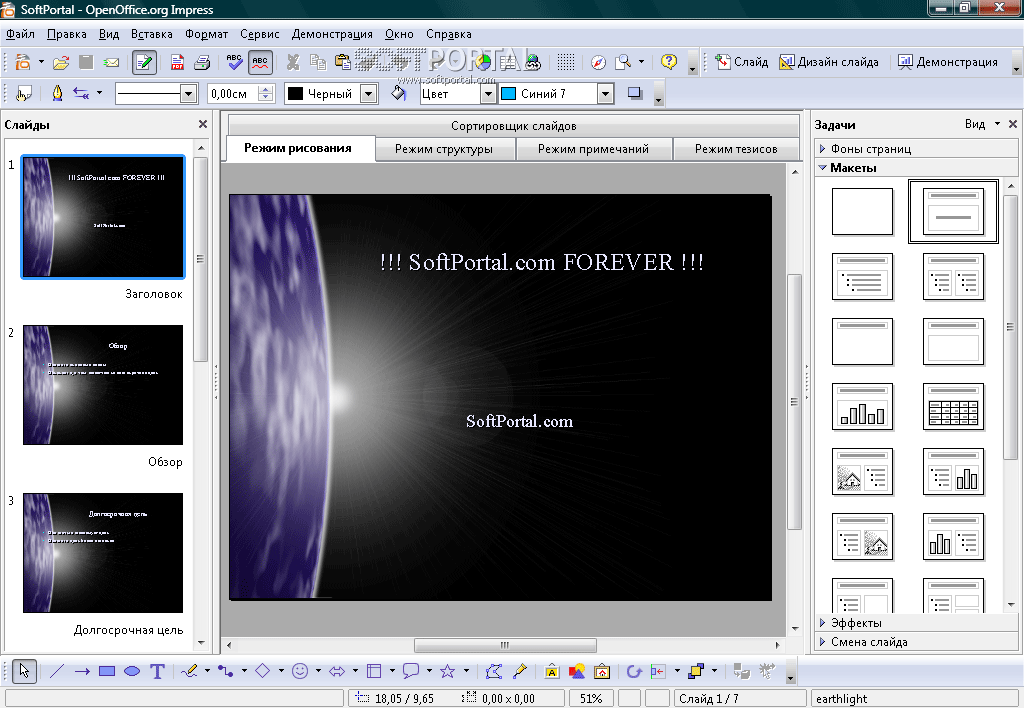Select the Ellipse drawing tool
This screenshot has width=1024, height=708.
click(132, 671)
